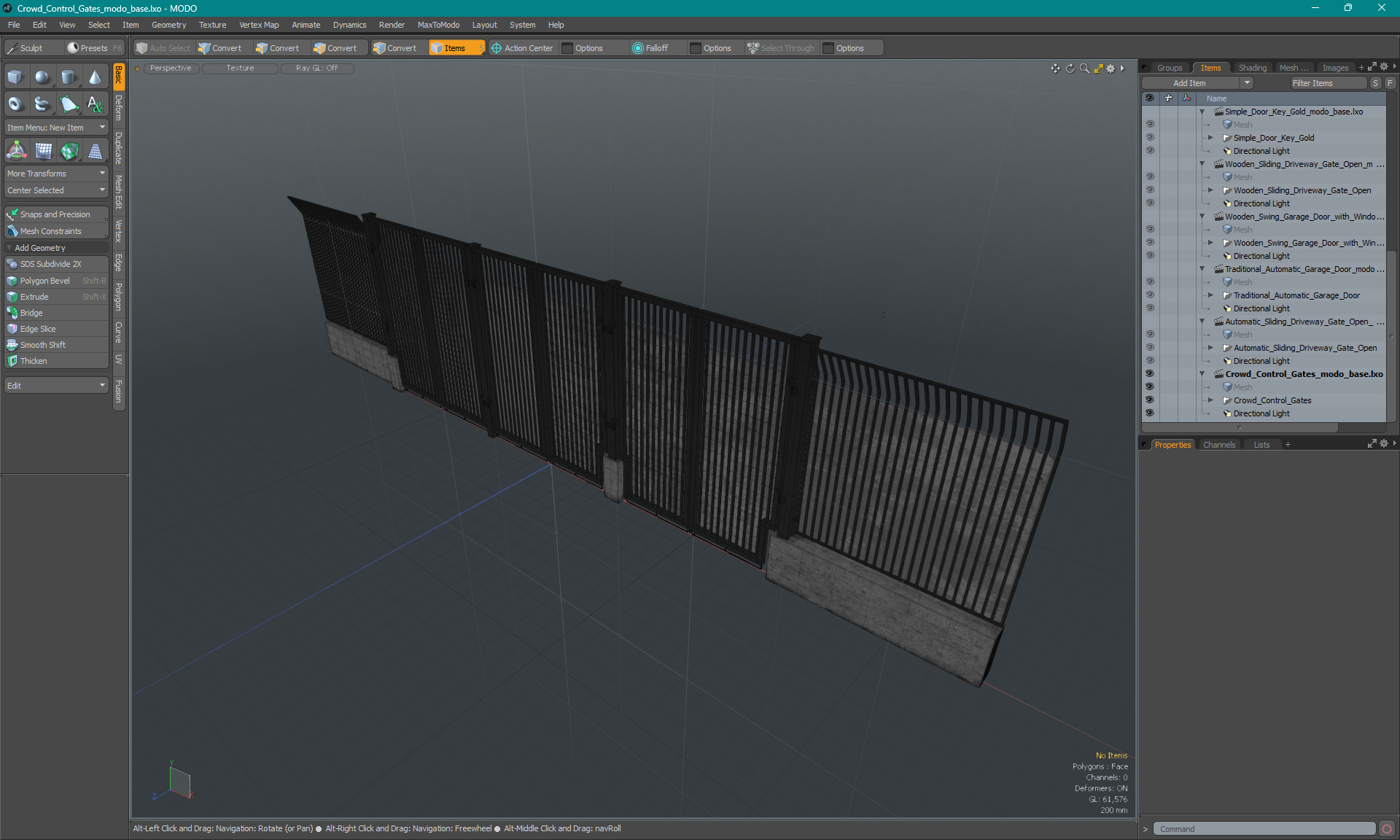Click the Smooth Shift tool
Viewport: 1400px width, 840px height.
(56, 345)
